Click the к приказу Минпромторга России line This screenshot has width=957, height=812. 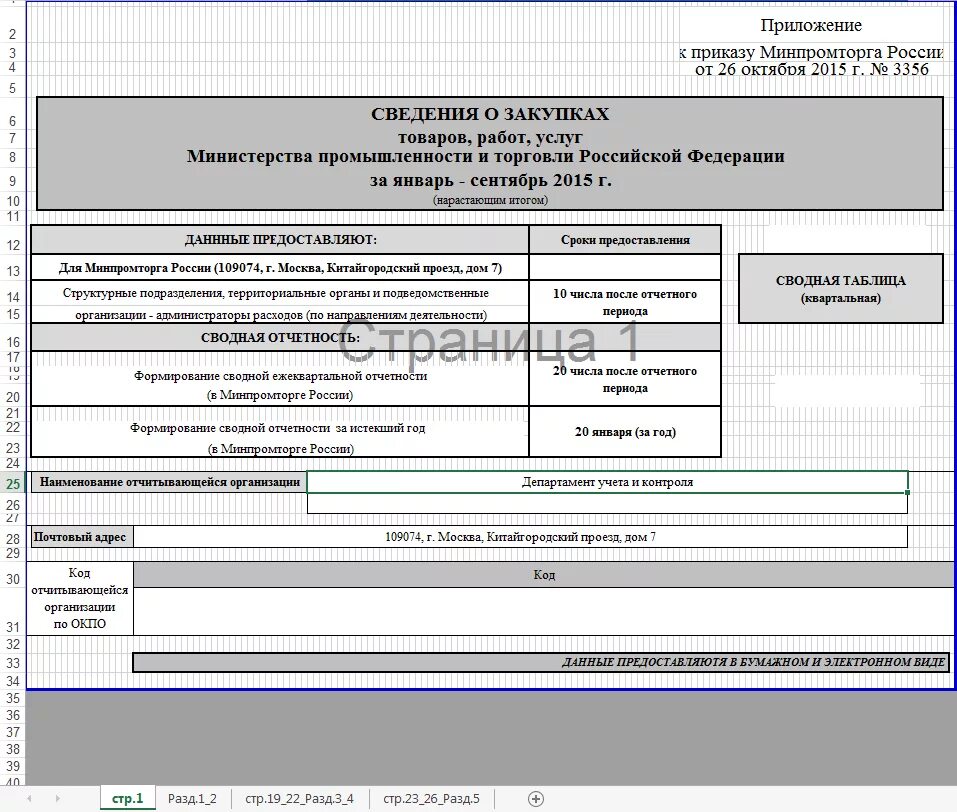click(x=812, y=52)
